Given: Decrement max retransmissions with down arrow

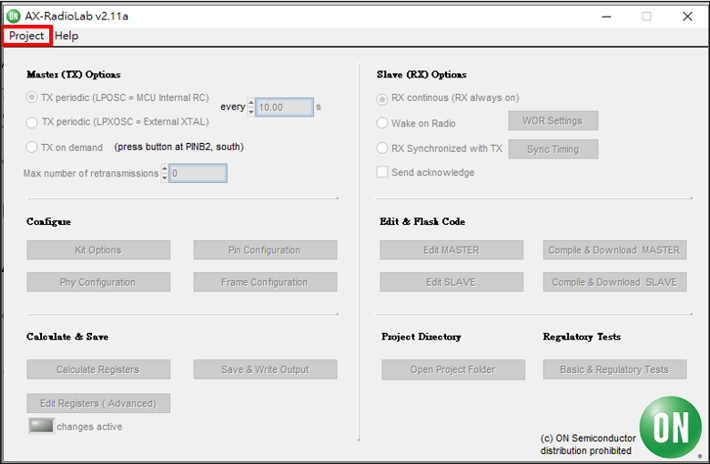Looking at the screenshot, I should [164, 178].
